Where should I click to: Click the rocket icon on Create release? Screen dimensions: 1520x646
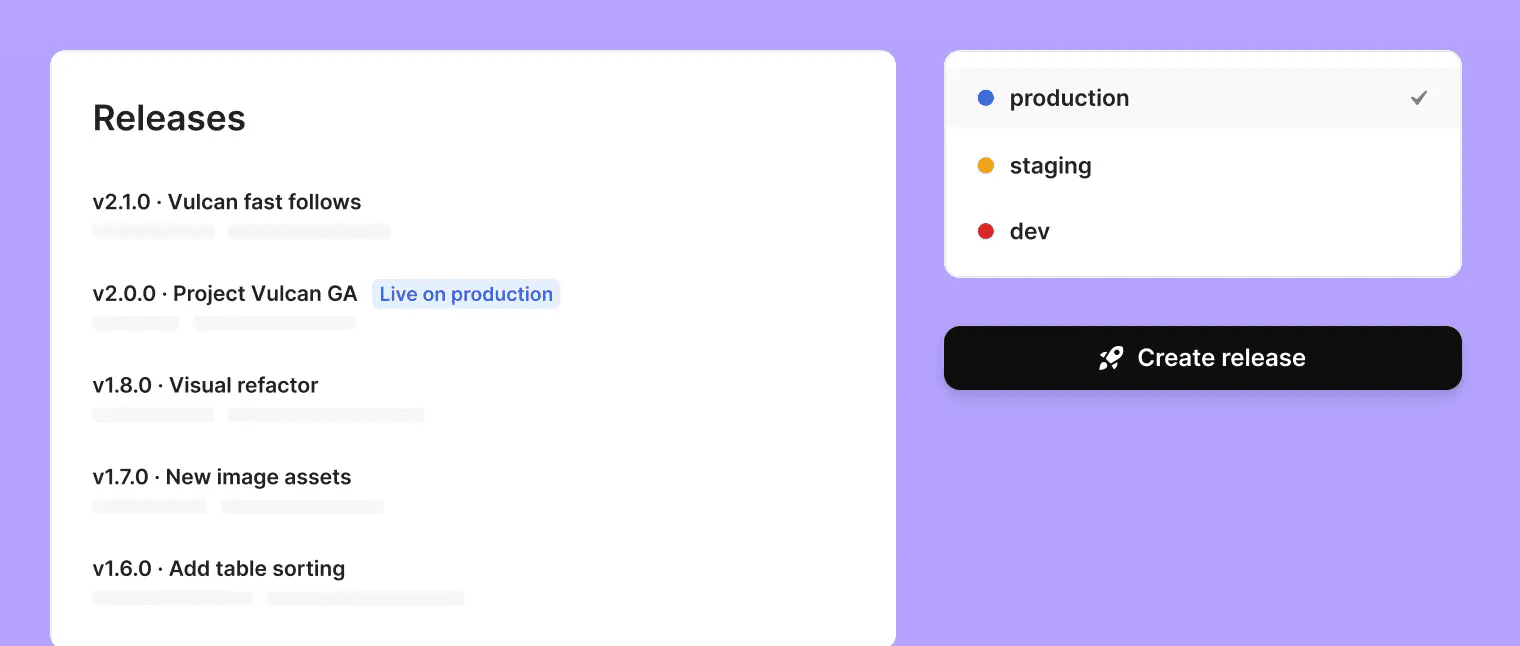[1111, 358]
